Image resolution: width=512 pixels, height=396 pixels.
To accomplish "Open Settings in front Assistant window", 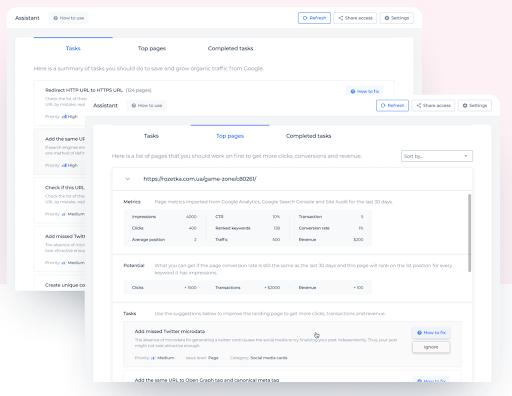I will click(475, 105).
